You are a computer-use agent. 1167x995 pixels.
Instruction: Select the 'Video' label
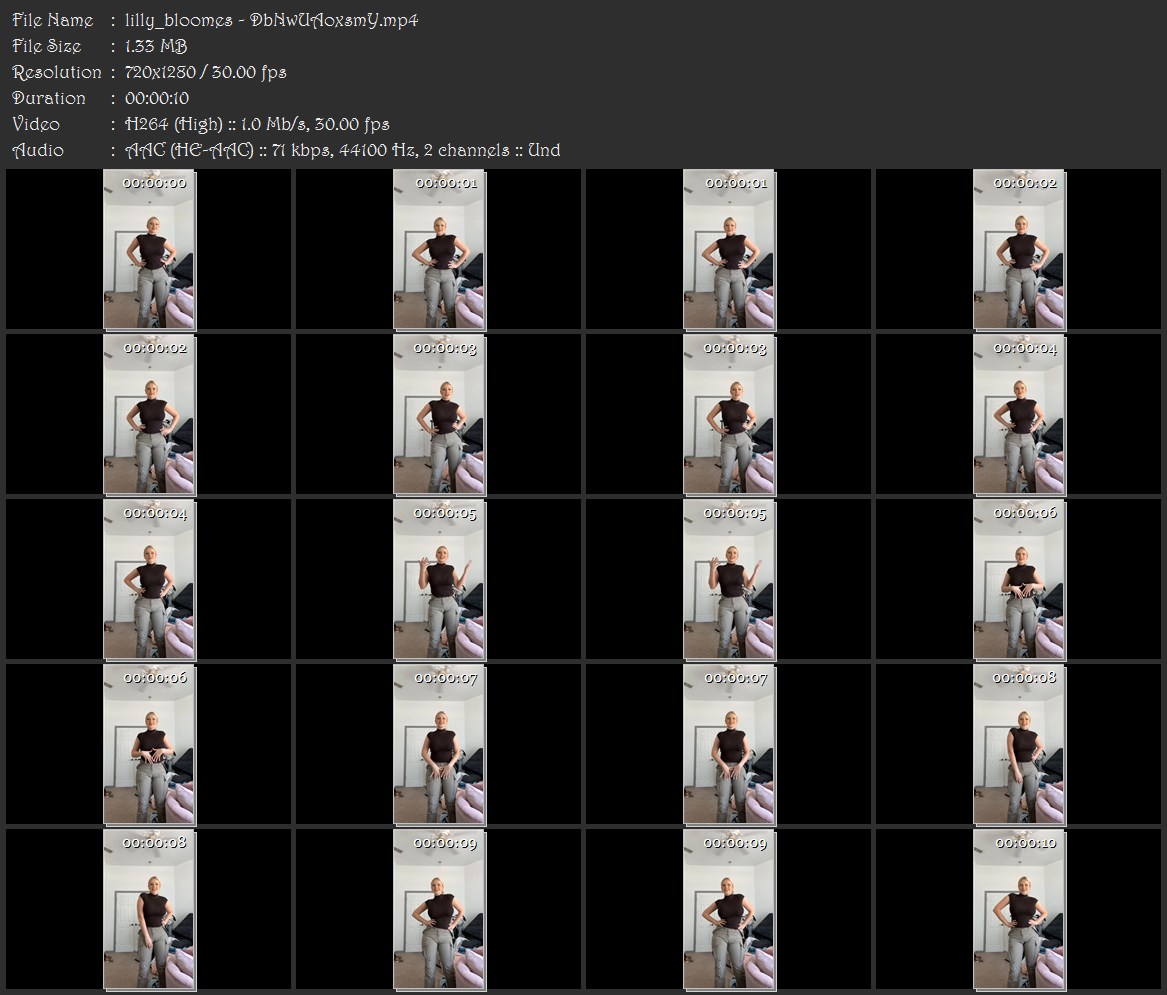pyautogui.click(x=36, y=124)
